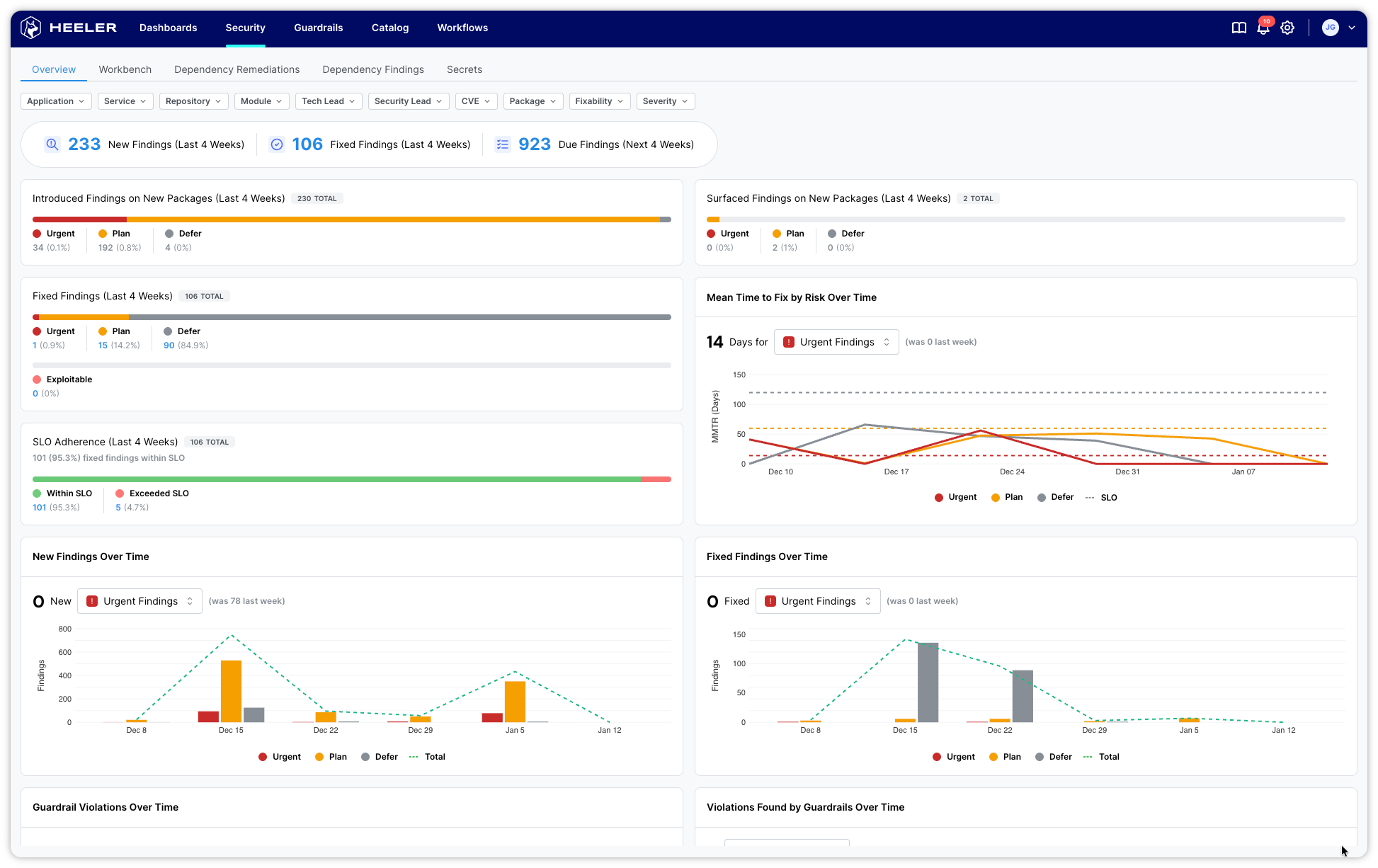Viewport: 1378px width, 868px height.
Task: Open the documentation book icon
Action: 1239,28
